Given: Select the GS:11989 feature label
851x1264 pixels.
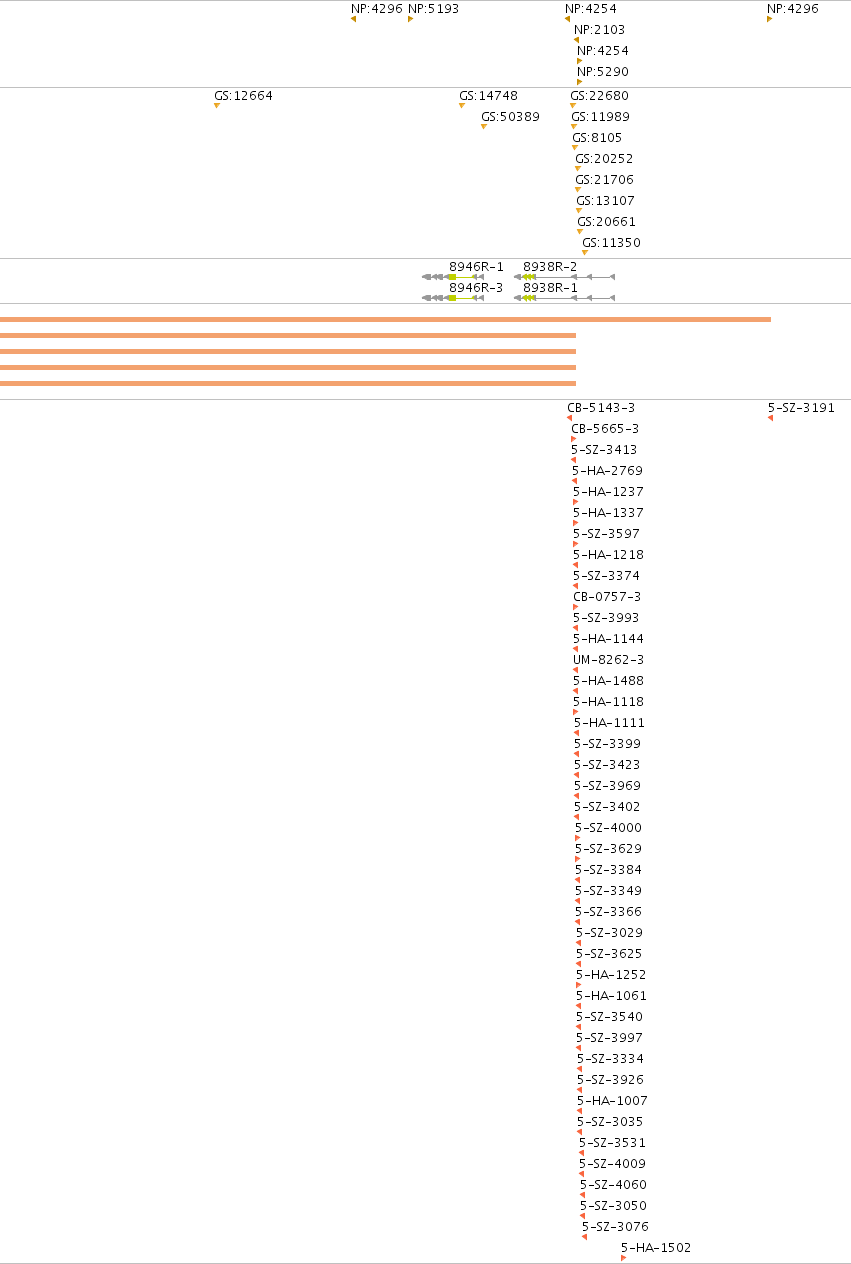Looking at the screenshot, I should (x=600, y=117).
